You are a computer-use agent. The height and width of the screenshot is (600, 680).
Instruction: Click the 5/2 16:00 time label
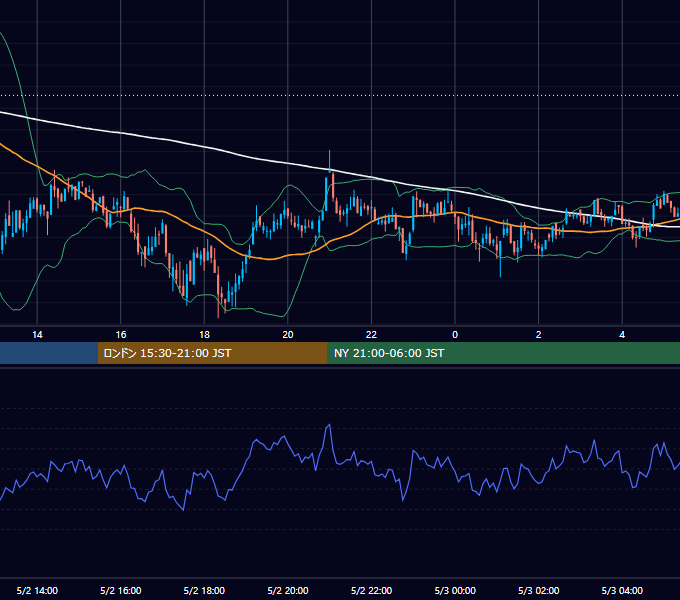[x=121, y=590]
